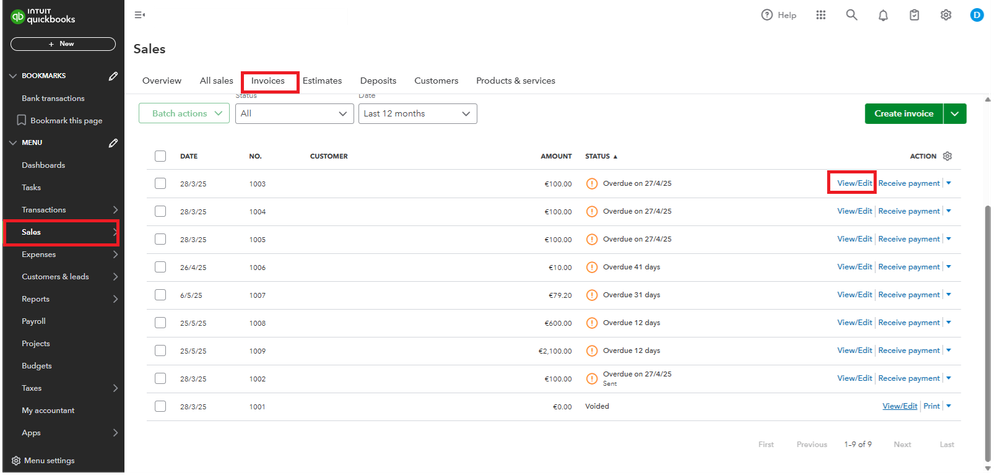Click overdue warning icon for invoice 1006
Screen dimensions: 998x475
(592, 267)
